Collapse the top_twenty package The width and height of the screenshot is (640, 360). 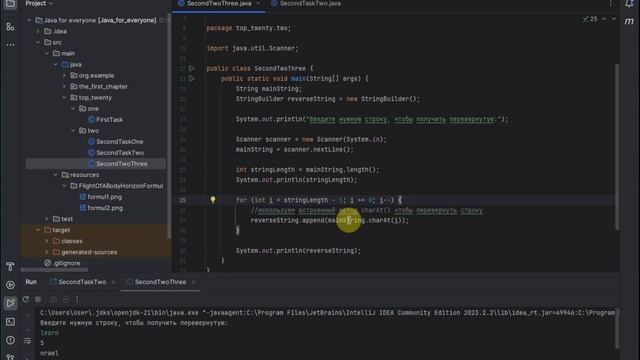pyautogui.click(x=64, y=98)
